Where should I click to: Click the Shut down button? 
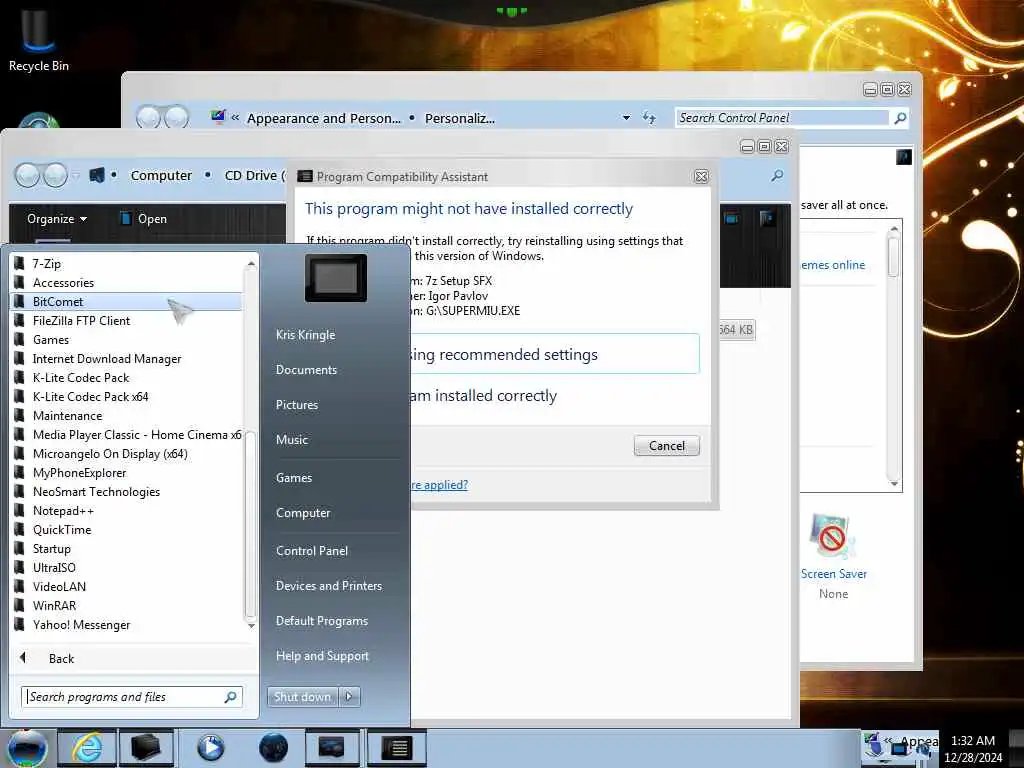point(302,697)
